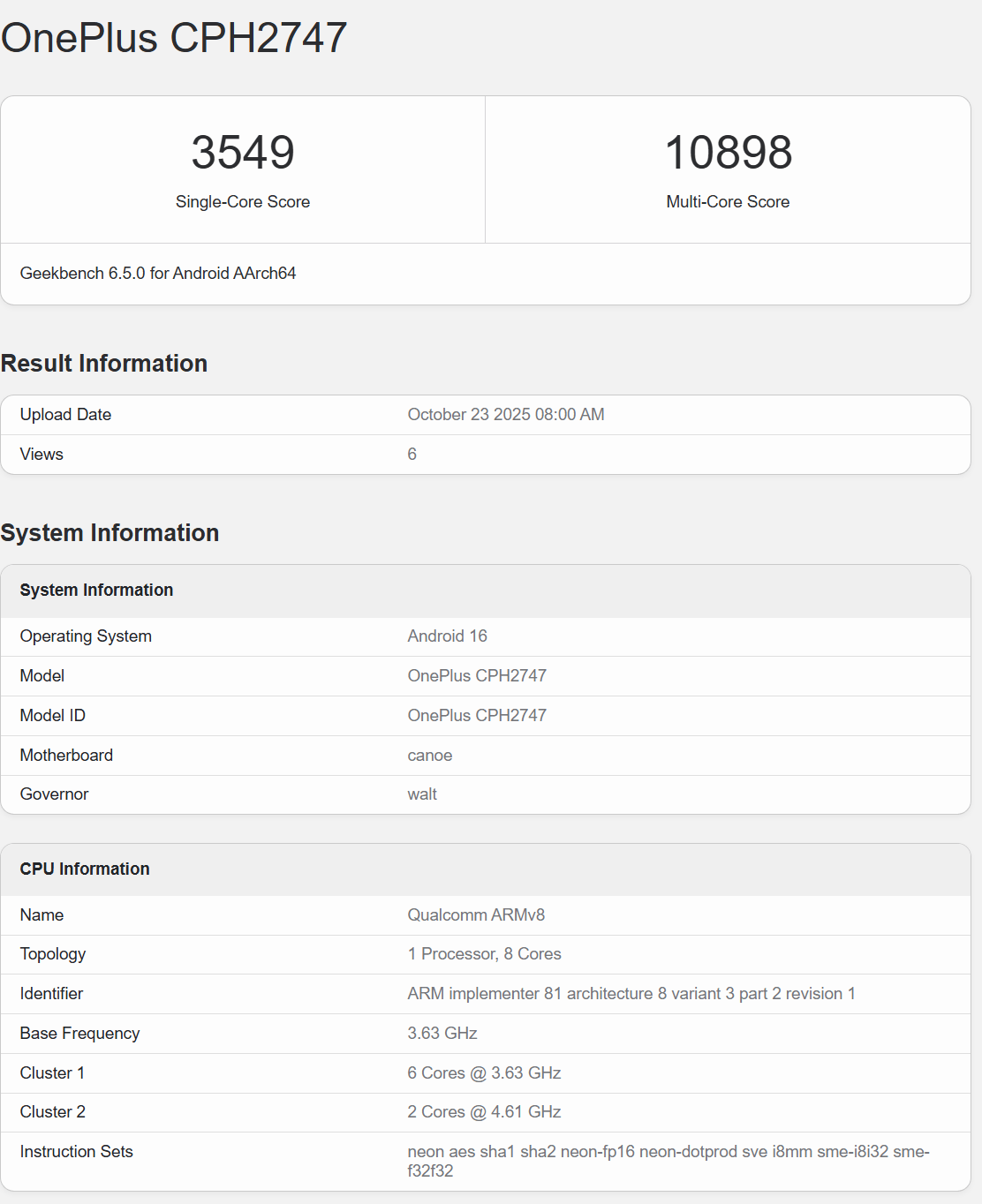The height and width of the screenshot is (1204, 982).
Task: Select the 6 Cores @ 3.63 GHz value
Action: tap(484, 1072)
